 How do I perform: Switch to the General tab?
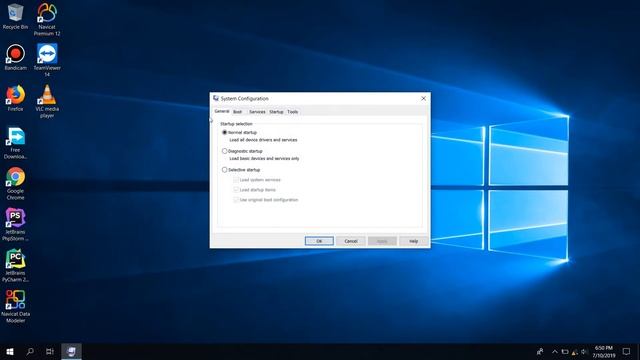click(x=222, y=111)
